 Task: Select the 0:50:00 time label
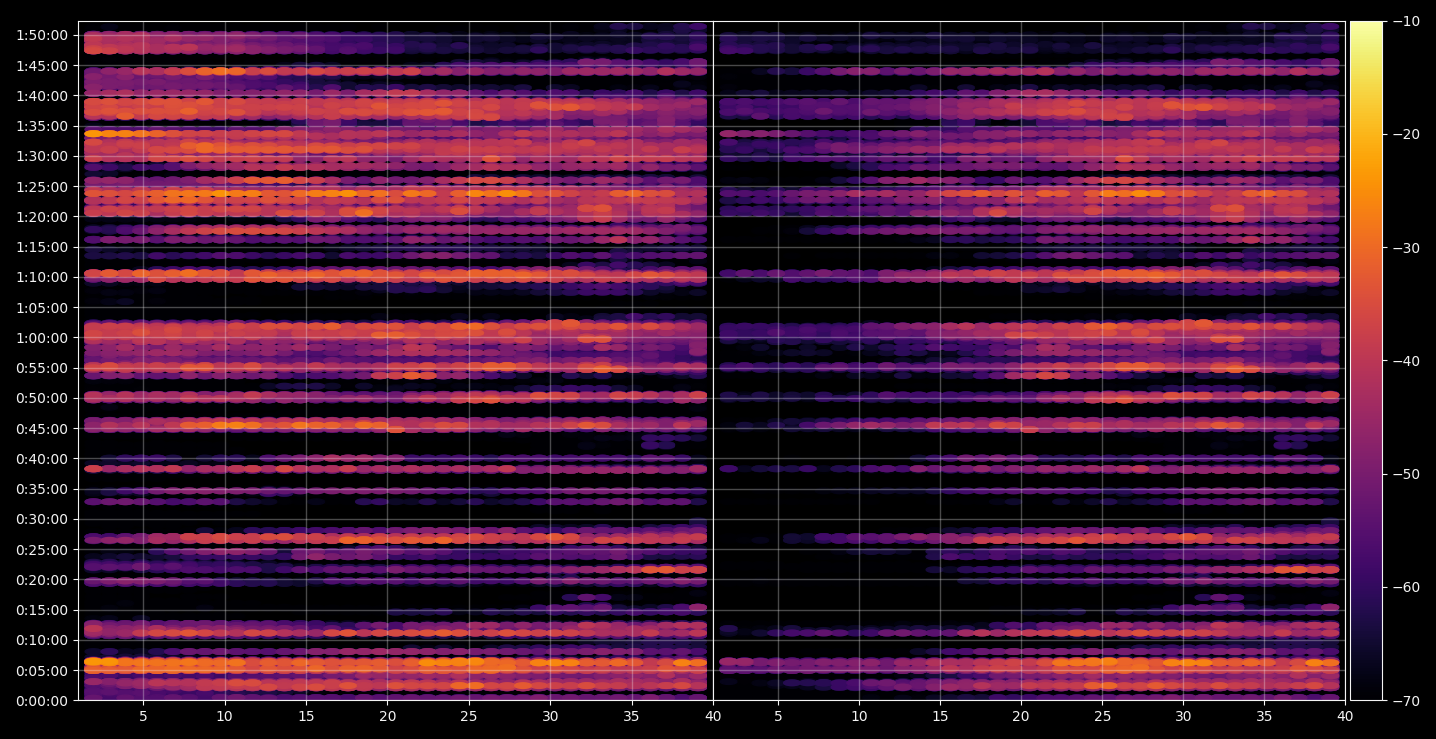(42, 398)
